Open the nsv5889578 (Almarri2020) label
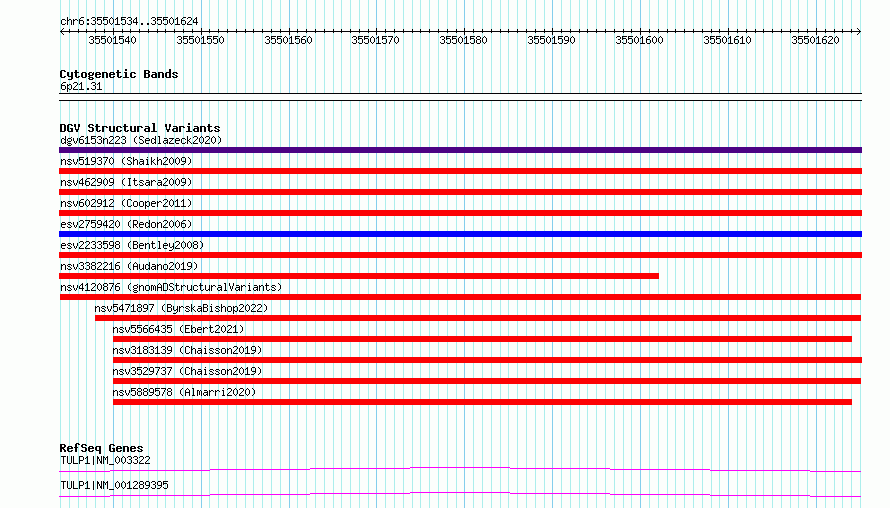The height and width of the screenshot is (508, 890). (184, 392)
